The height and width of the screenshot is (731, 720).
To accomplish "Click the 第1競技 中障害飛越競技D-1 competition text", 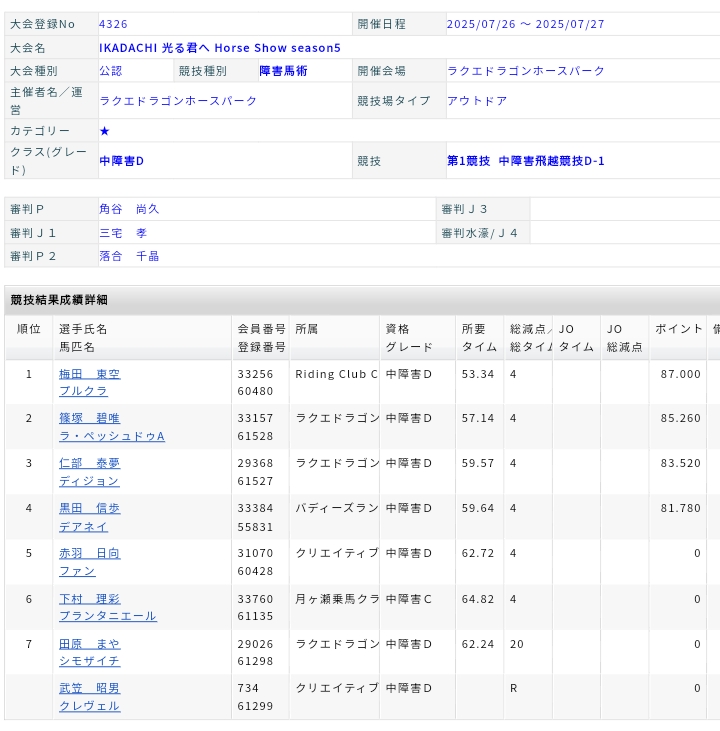I will tap(525, 161).
